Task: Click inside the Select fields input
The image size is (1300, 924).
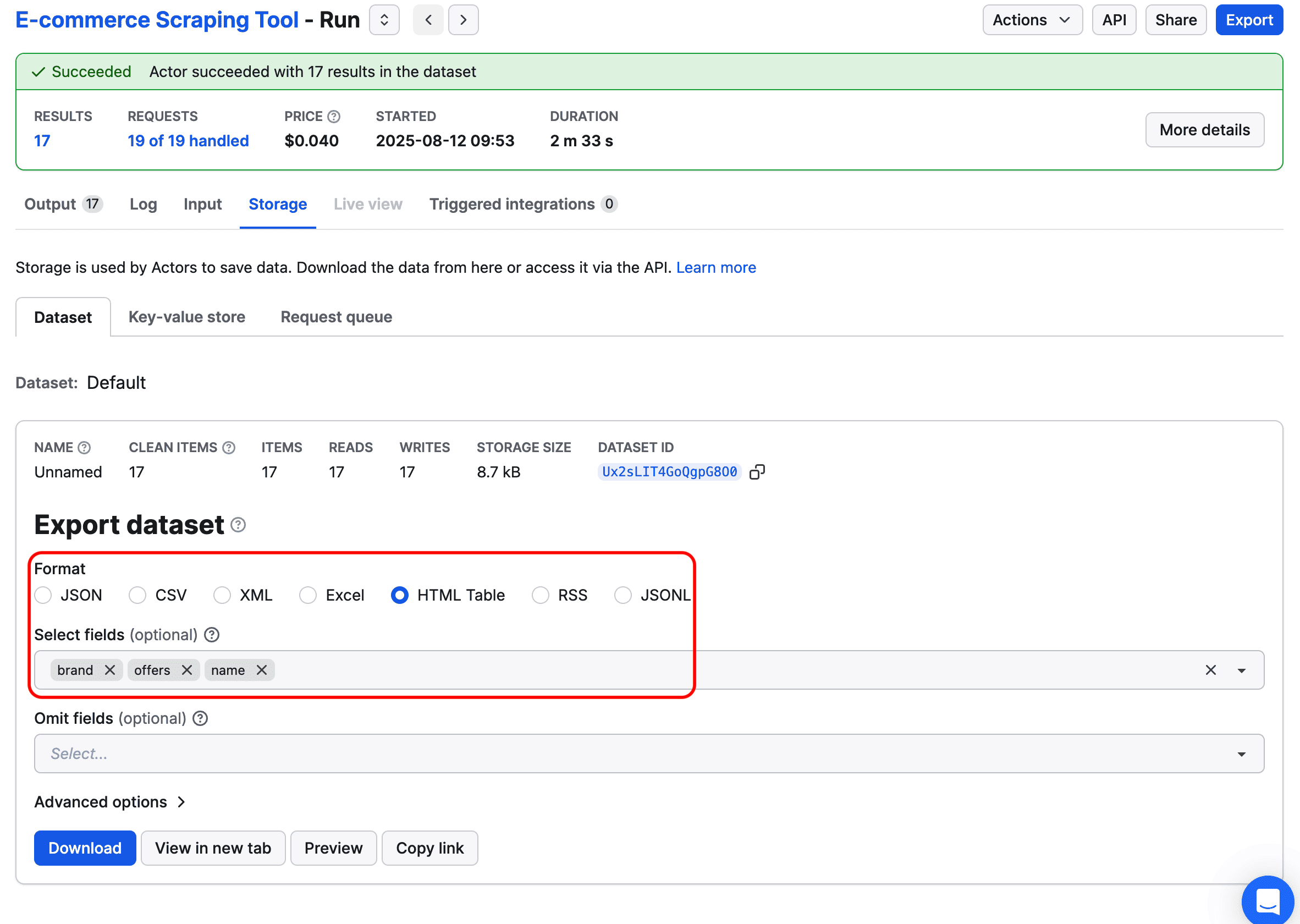Action: 649,670
